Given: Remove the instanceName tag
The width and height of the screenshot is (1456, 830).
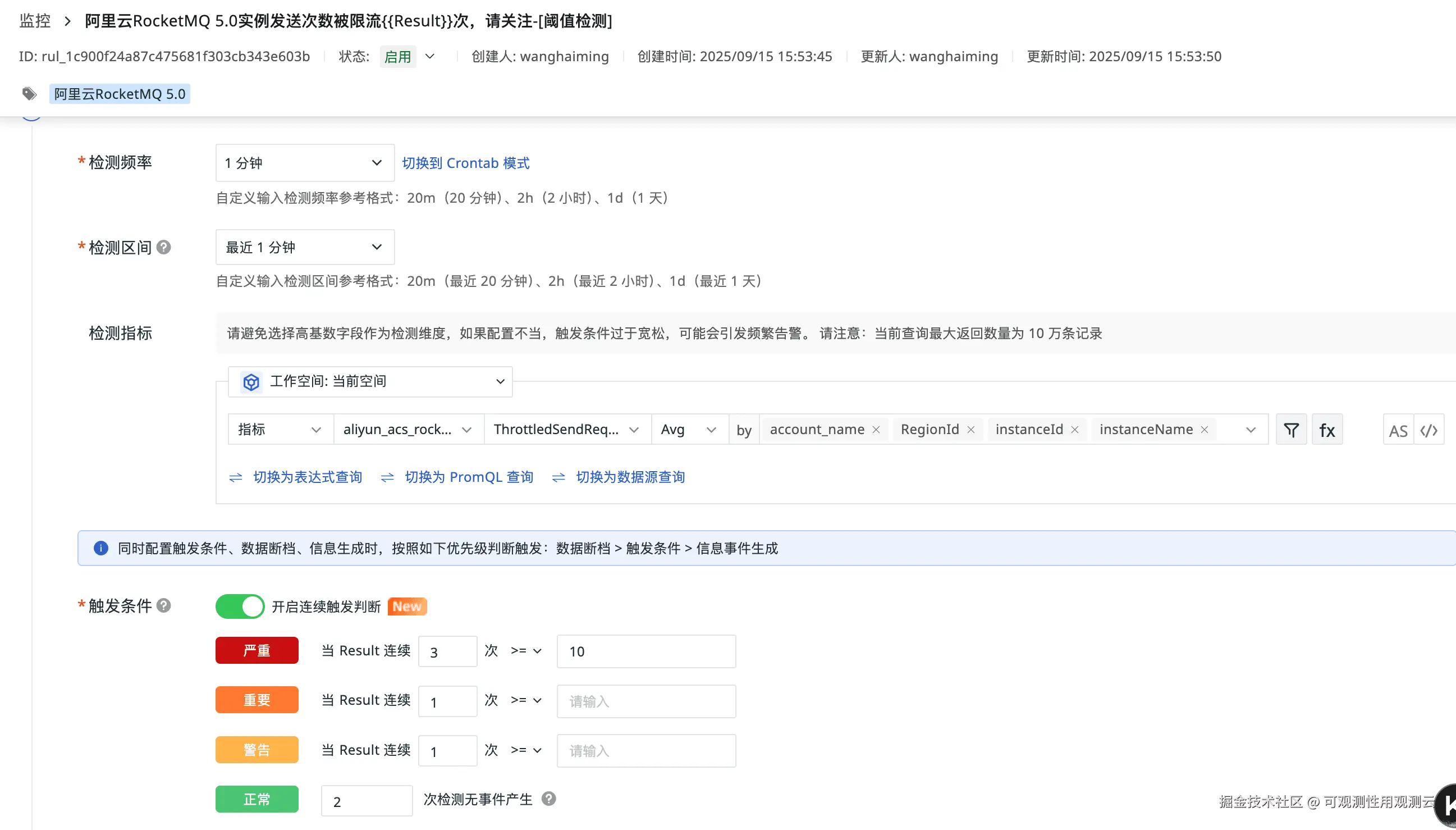Looking at the screenshot, I should tap(1204, 430).
